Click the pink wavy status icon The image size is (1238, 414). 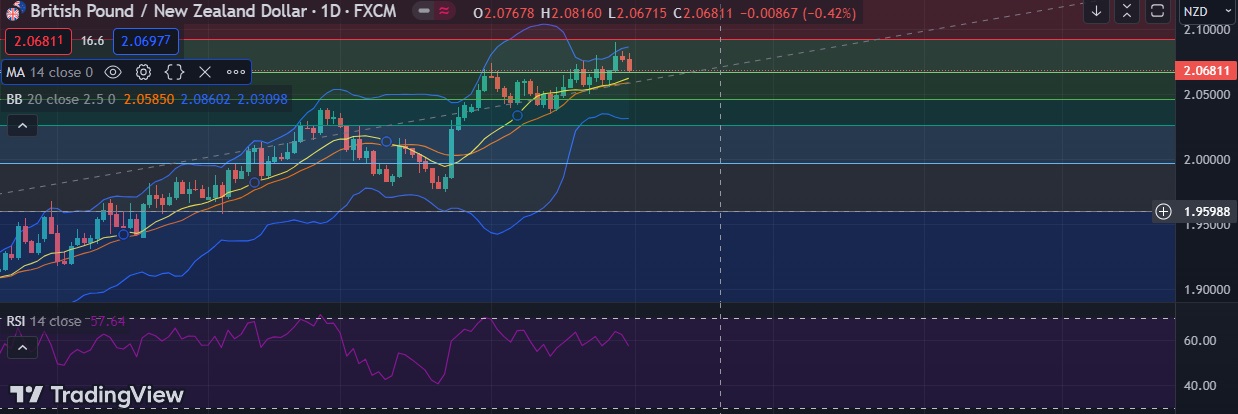click(x=443, y=11)
